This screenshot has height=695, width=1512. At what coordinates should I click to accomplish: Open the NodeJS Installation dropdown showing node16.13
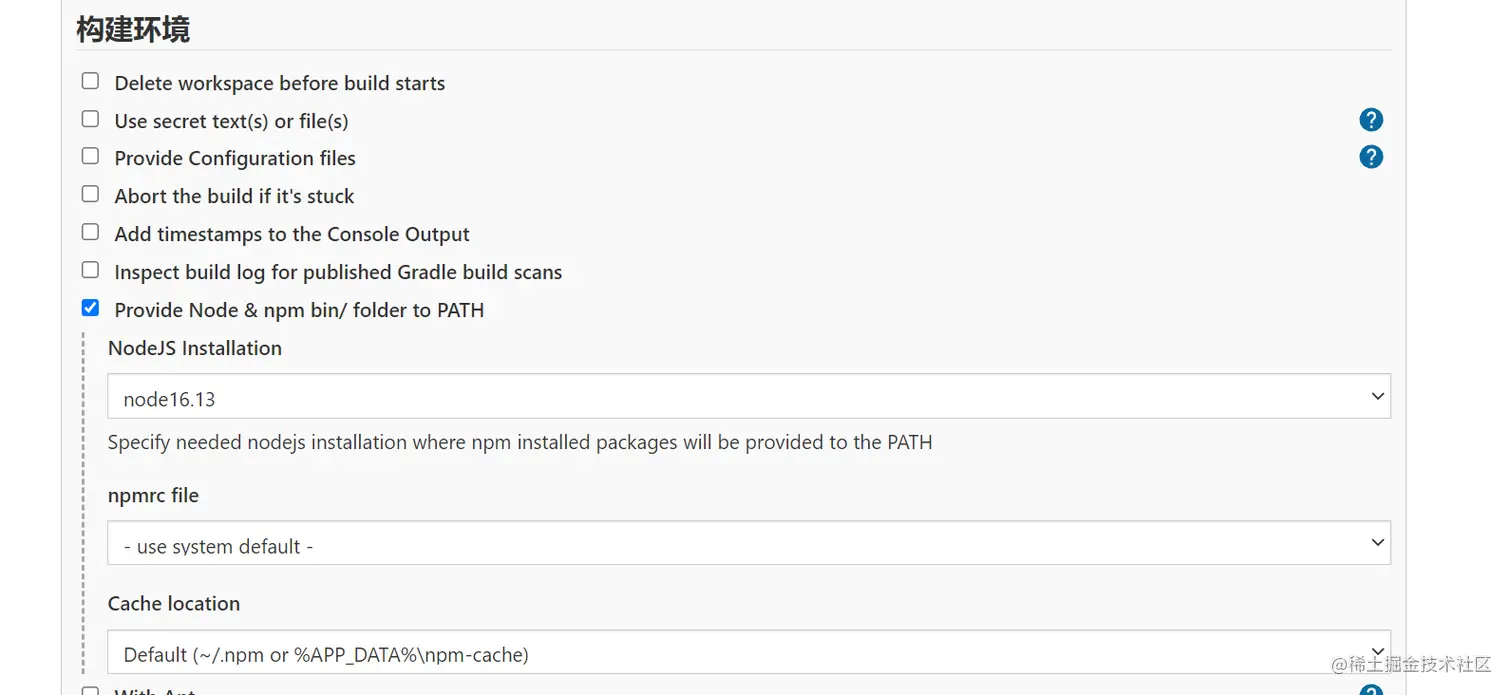[x=748, y=397]
